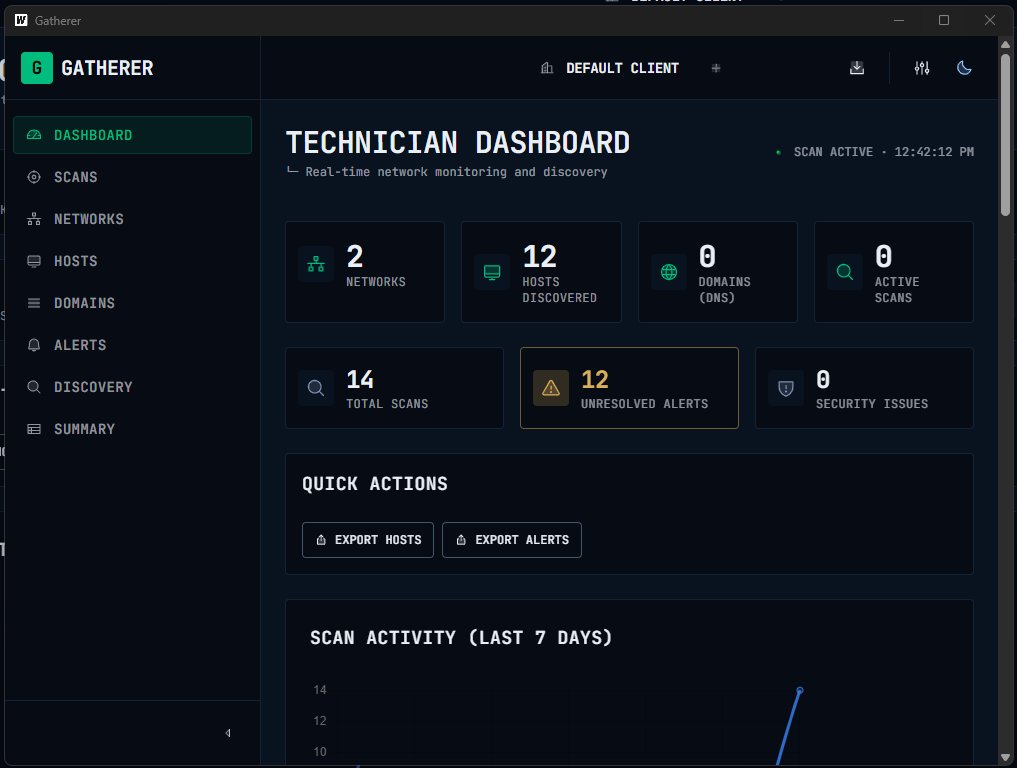Toggle the Unresolved Alerts card highlight

[628, 388]
